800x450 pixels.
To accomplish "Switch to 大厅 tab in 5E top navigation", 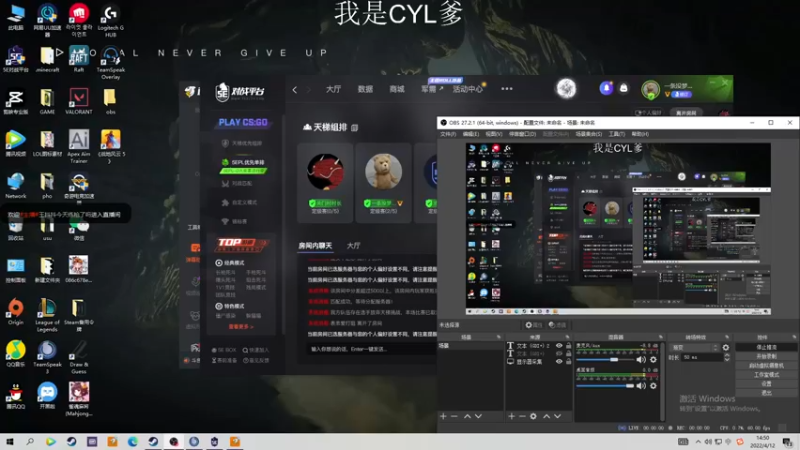I will tap(333, 89).
